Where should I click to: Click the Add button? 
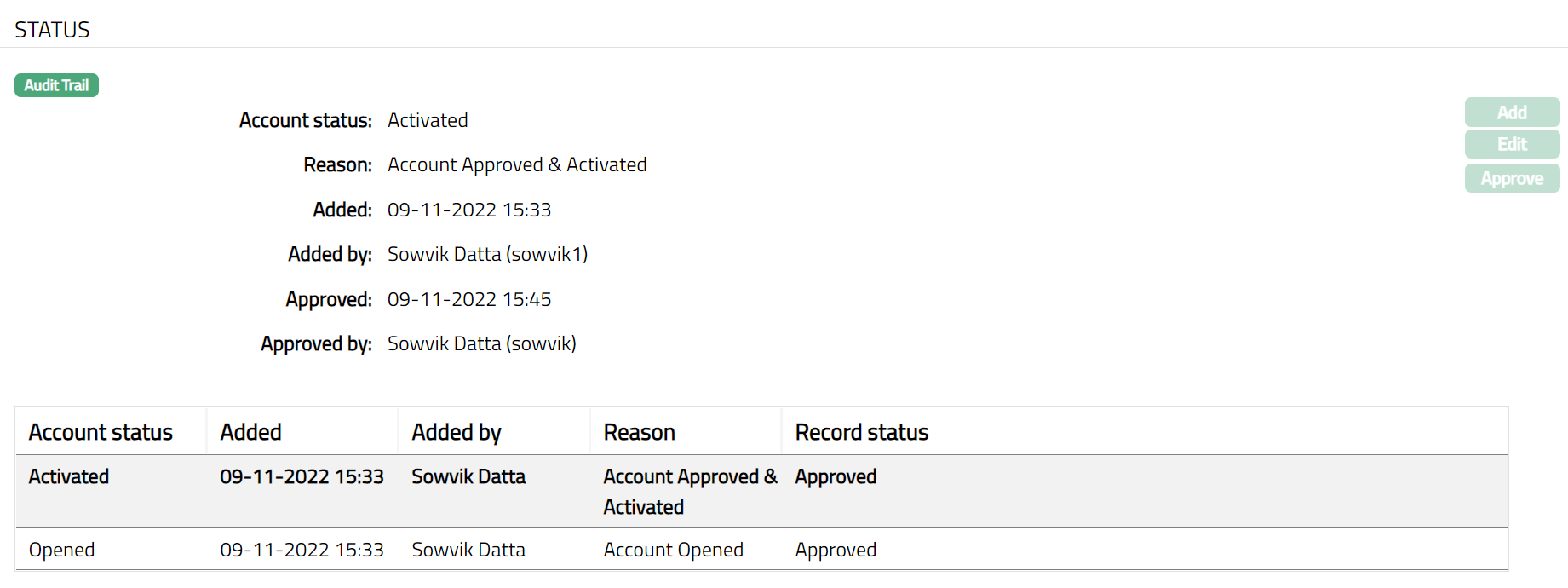(x=1512, y=112)
